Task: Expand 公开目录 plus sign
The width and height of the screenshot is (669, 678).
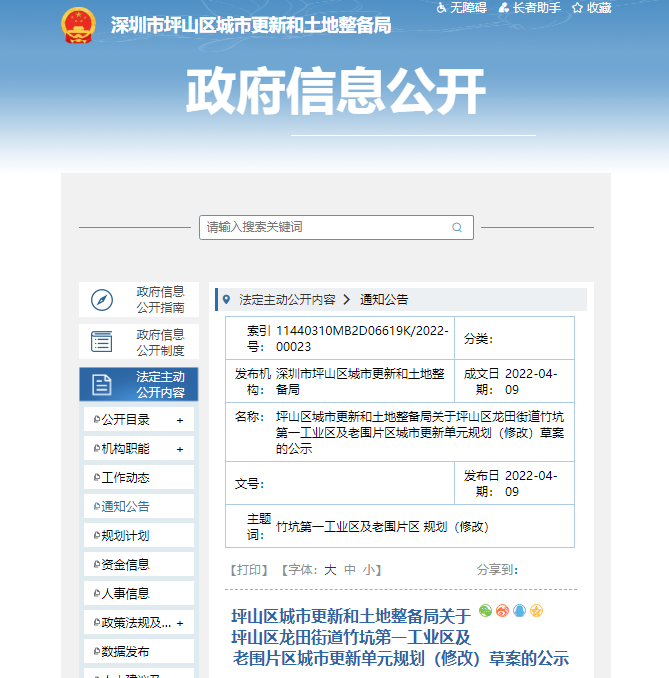Action: (180, 420)
